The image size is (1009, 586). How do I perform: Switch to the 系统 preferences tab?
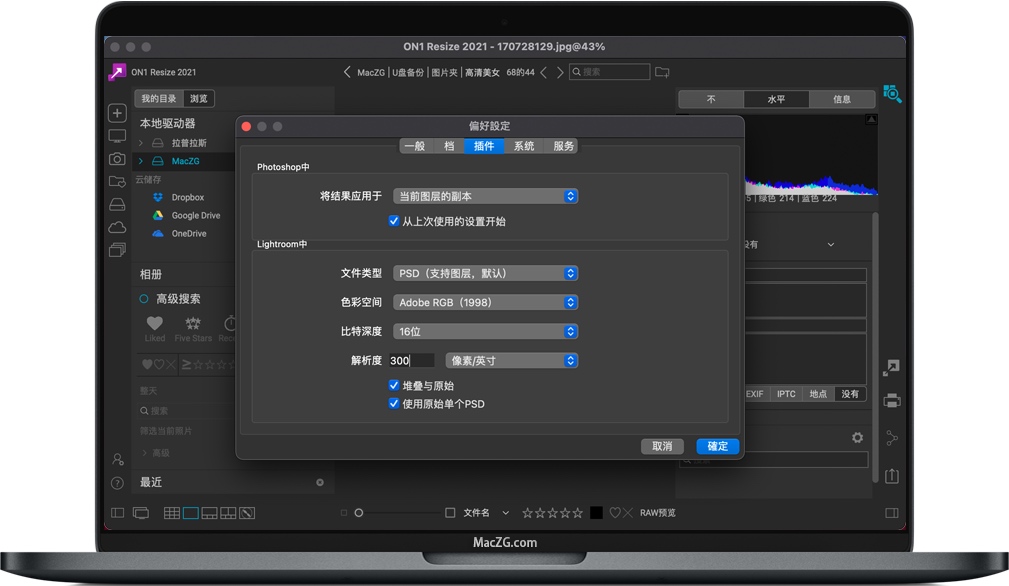pos(524,145)
